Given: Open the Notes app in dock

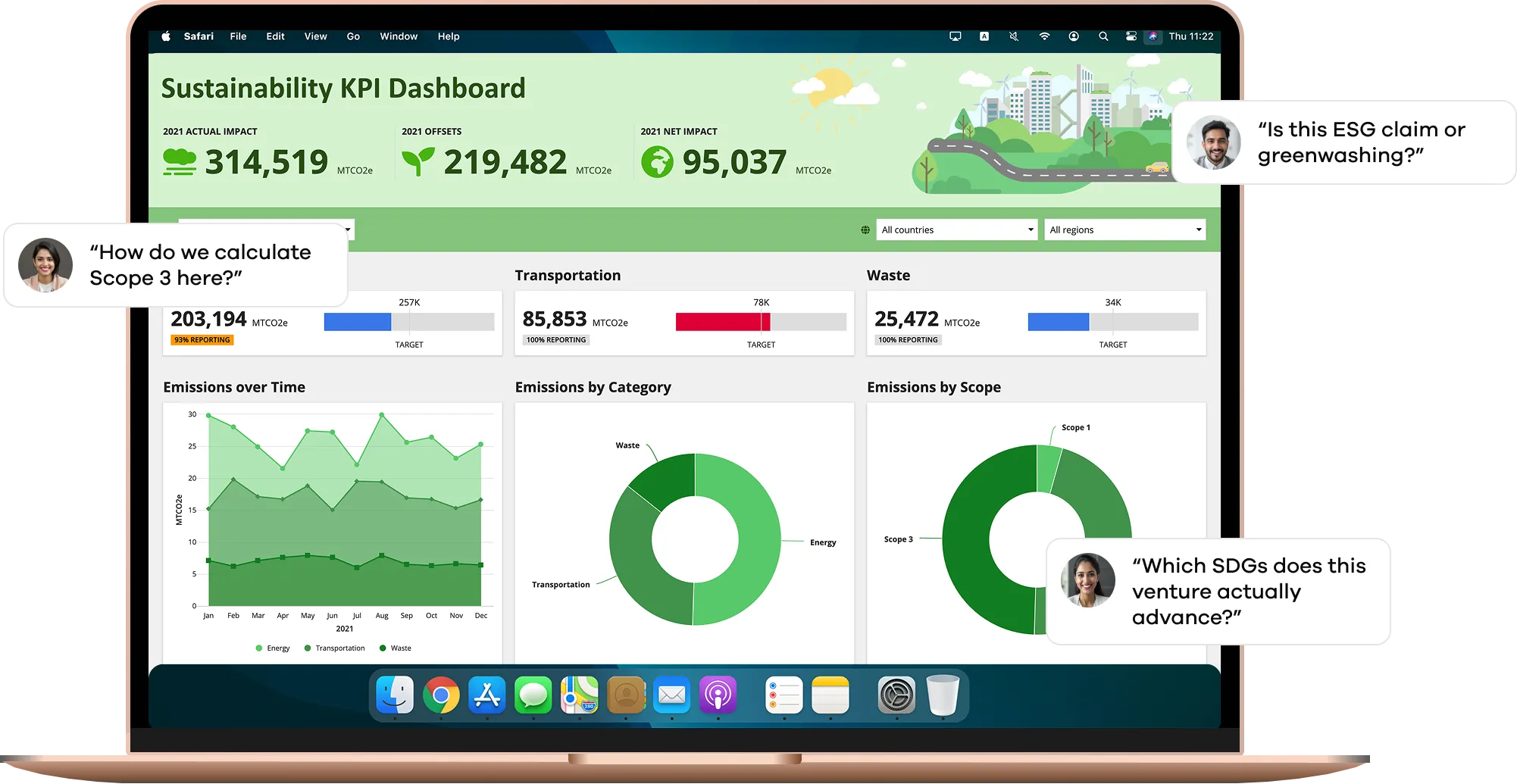Looking at the screenshot, I should point(830,695).
